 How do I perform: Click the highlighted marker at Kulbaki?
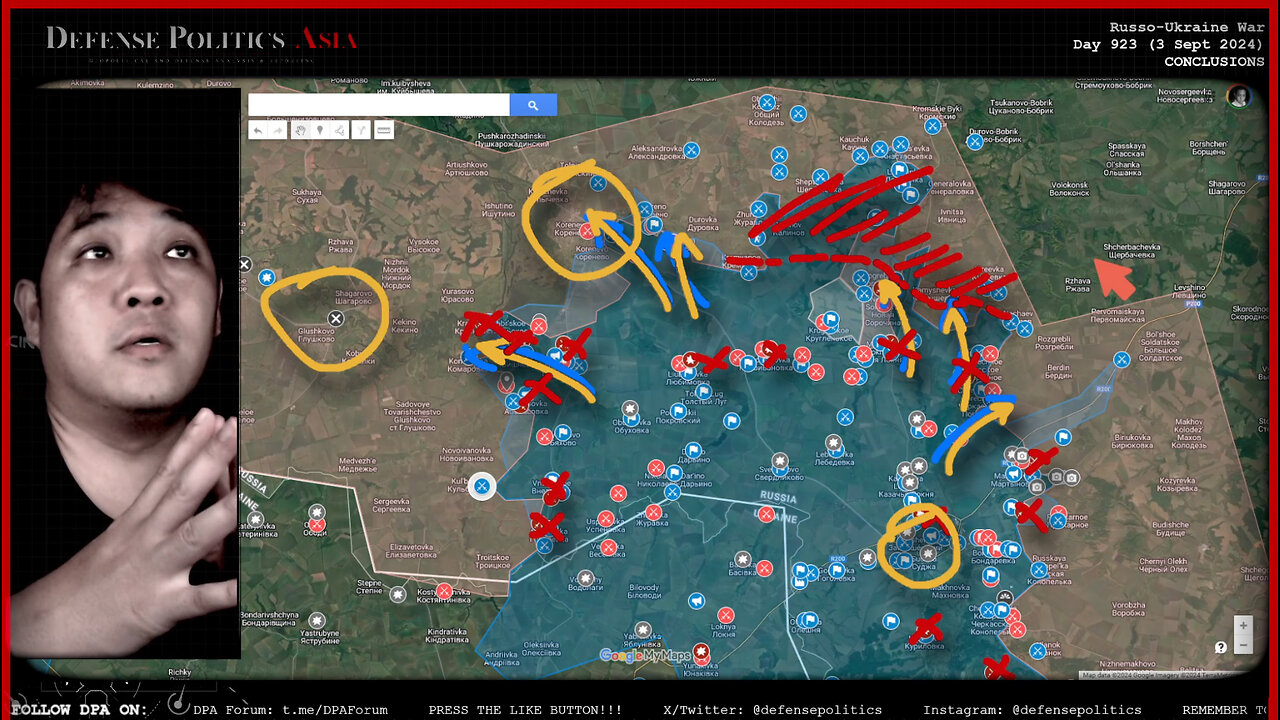(482, 486)
